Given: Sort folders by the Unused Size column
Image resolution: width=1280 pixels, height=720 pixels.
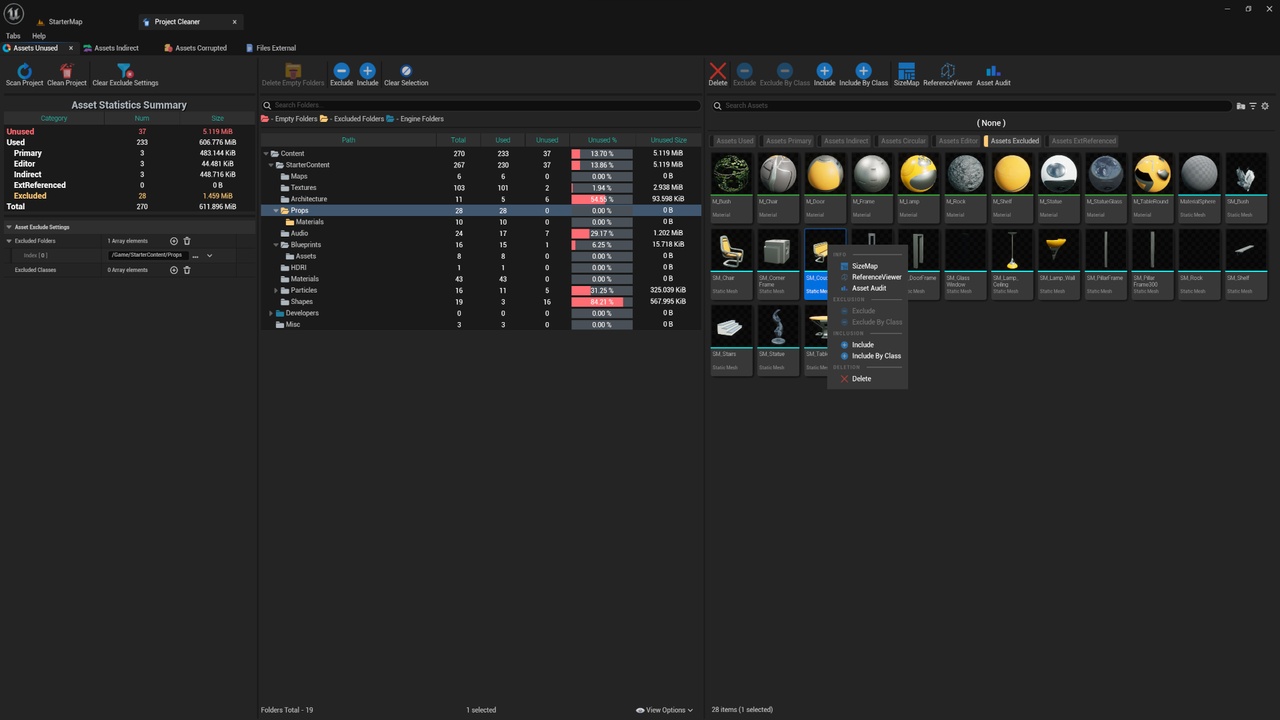Looking at the screenshot, I should 668,140.
